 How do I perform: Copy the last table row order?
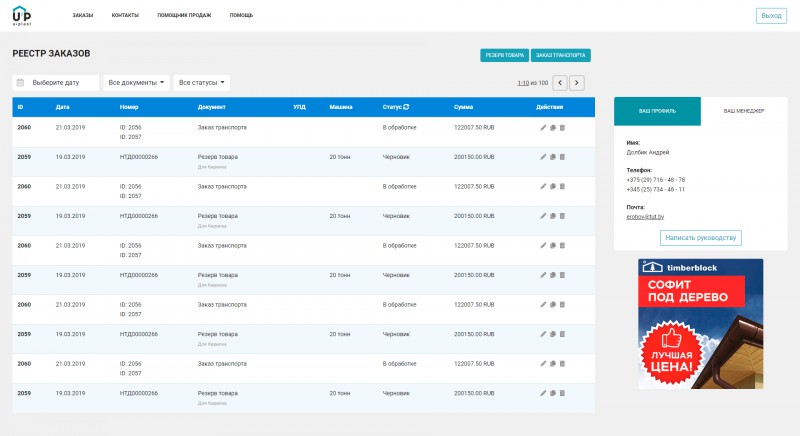tap(553, 394)
